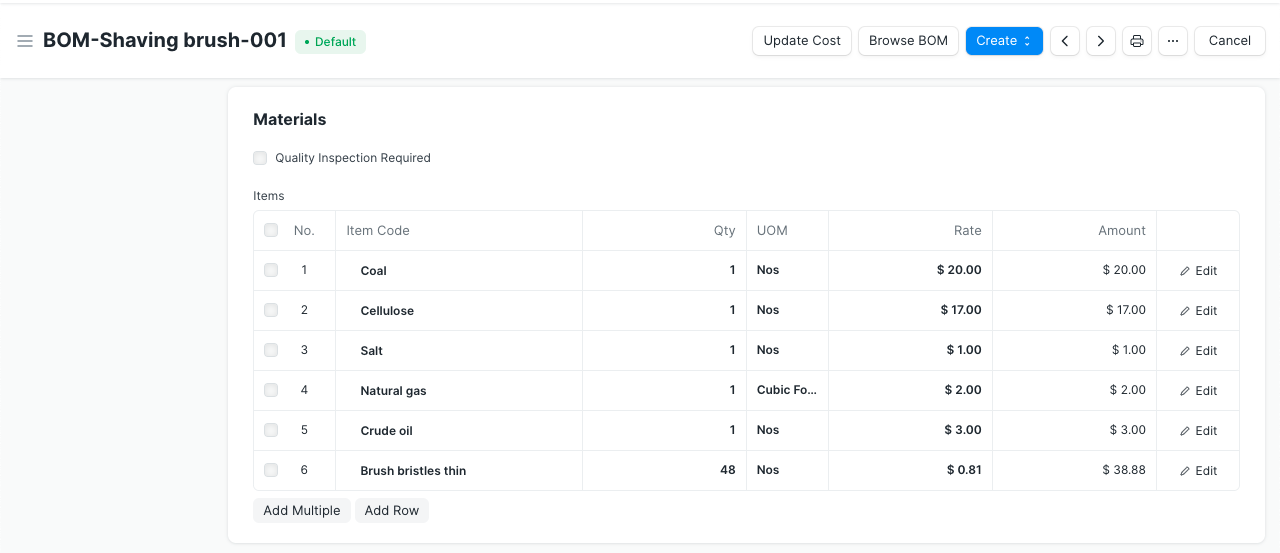Go to next document arrow
Viewport: 1280px width, 553px height.
[x=1100, y=41]
